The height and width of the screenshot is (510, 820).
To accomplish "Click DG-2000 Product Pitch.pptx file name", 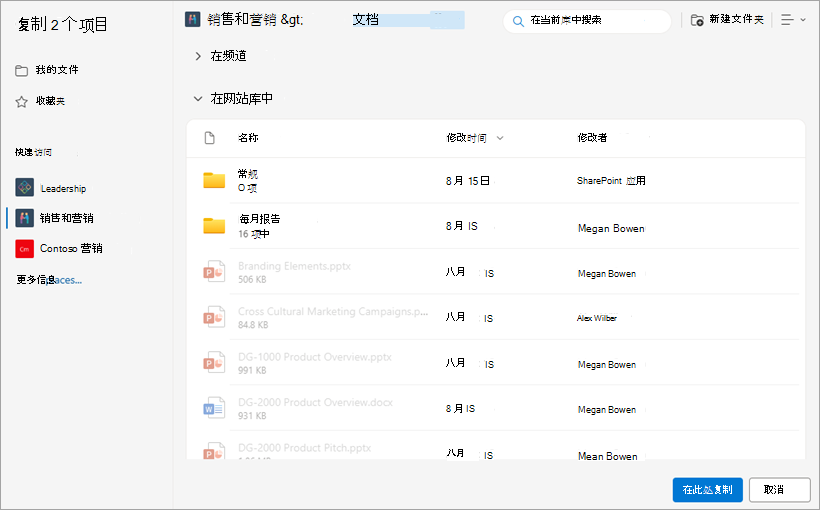I will point(304,448).
